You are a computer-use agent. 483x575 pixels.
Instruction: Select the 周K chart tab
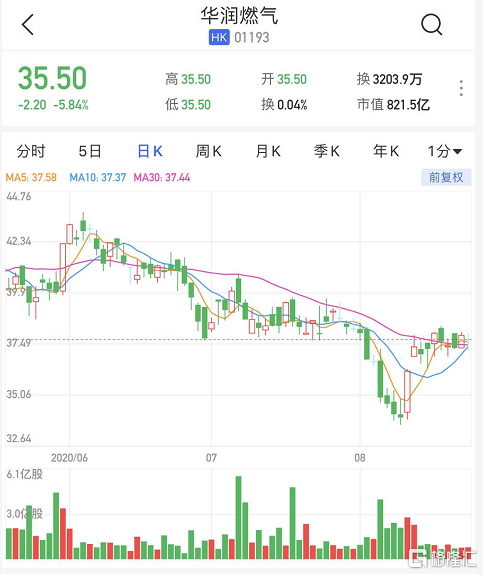point(209,151)
